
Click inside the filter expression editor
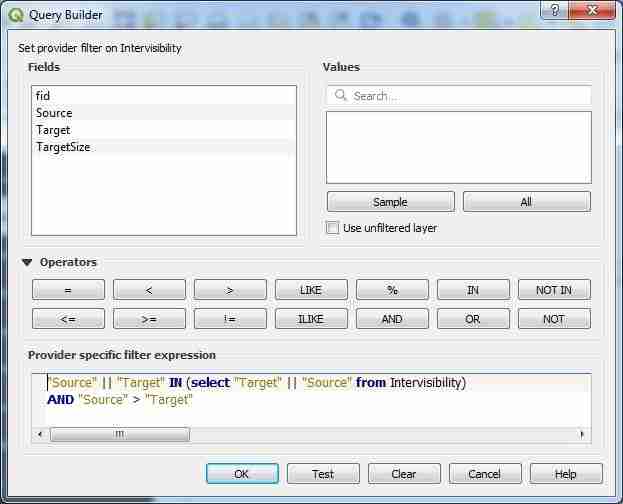tap(311, 401)
